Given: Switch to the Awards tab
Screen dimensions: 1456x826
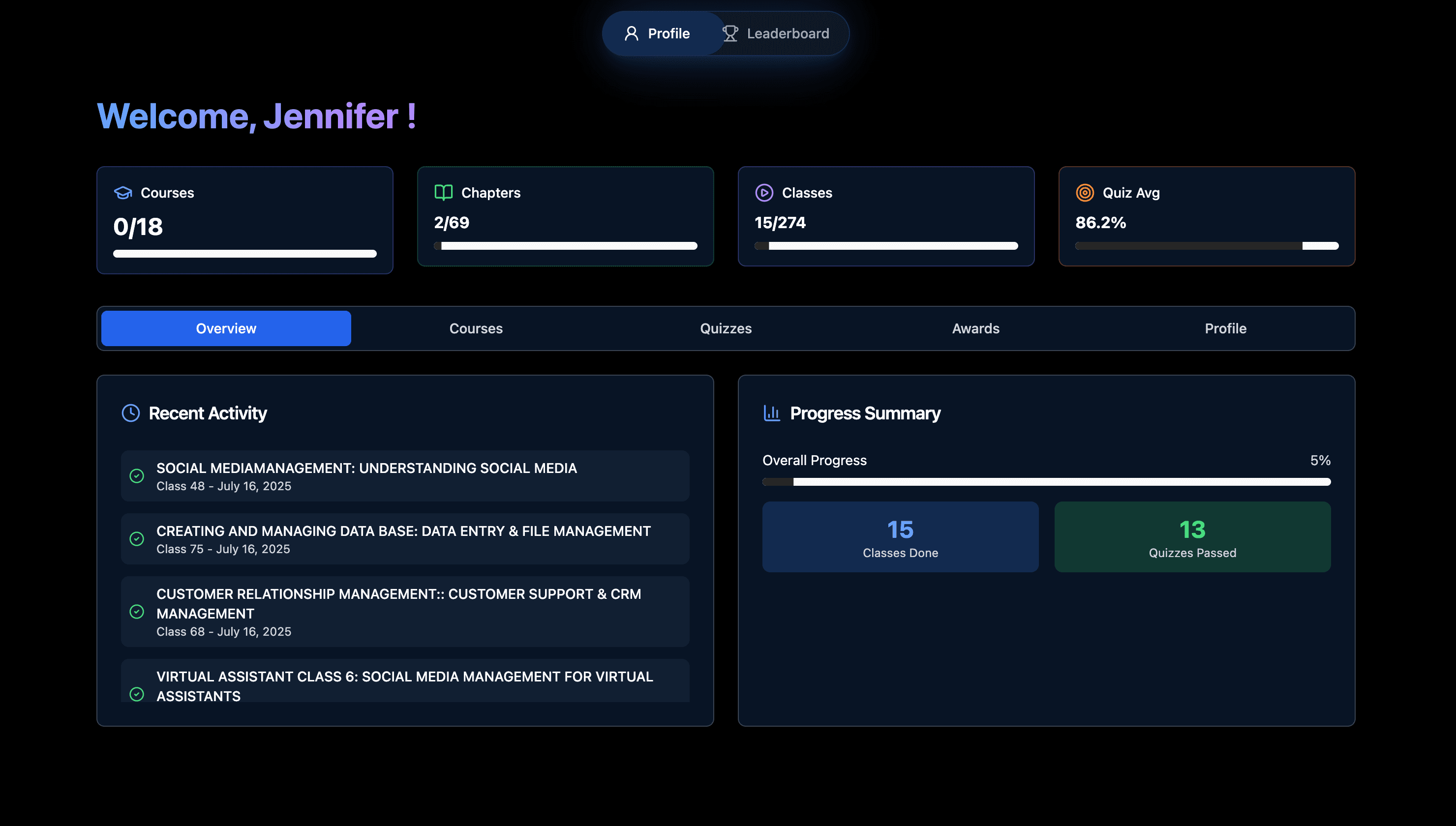Looking at the screenshot, I should (975, 328).
